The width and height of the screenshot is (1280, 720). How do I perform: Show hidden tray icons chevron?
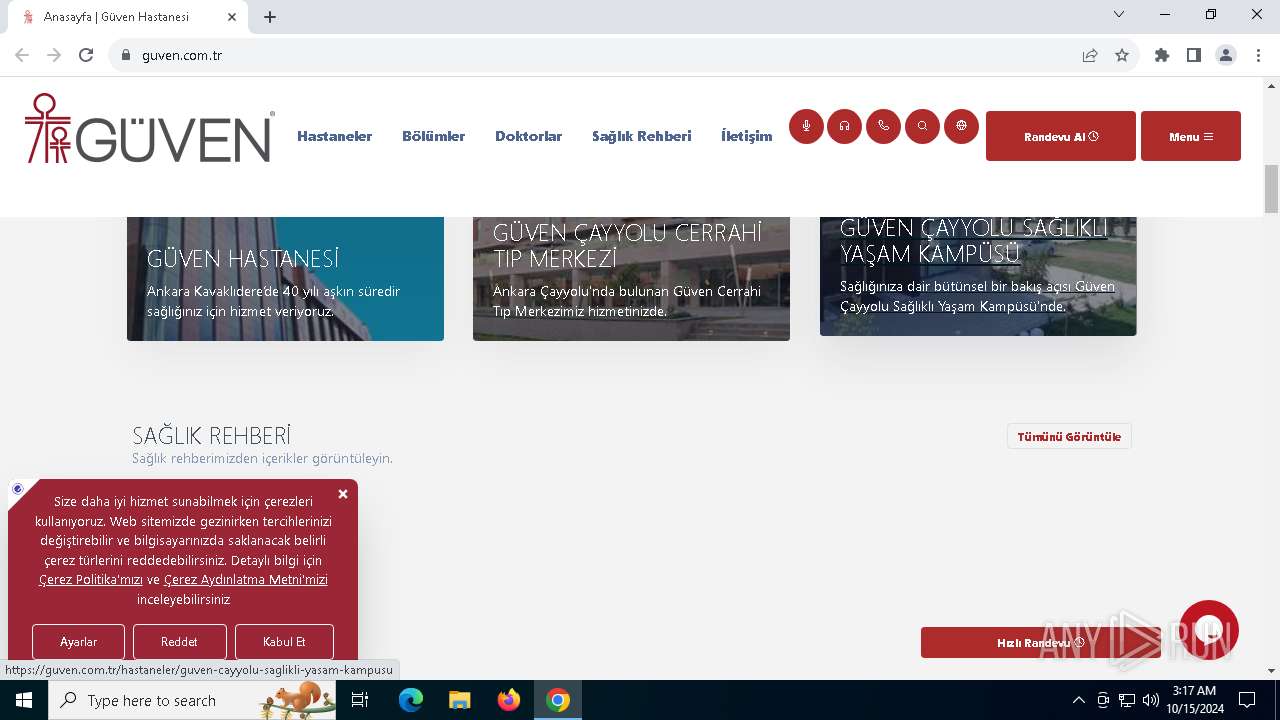pos(1078,700)
